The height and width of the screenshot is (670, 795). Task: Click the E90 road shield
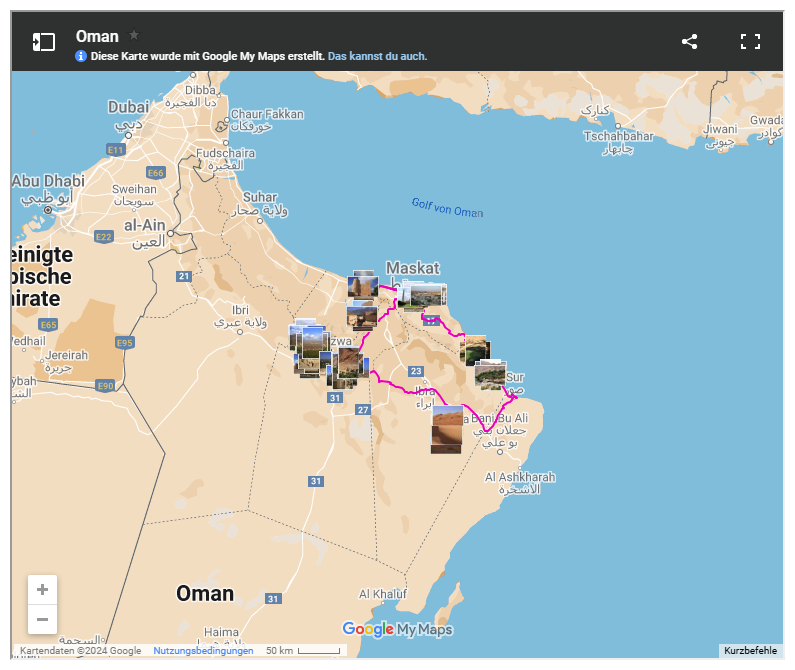(x=105, y=385)
